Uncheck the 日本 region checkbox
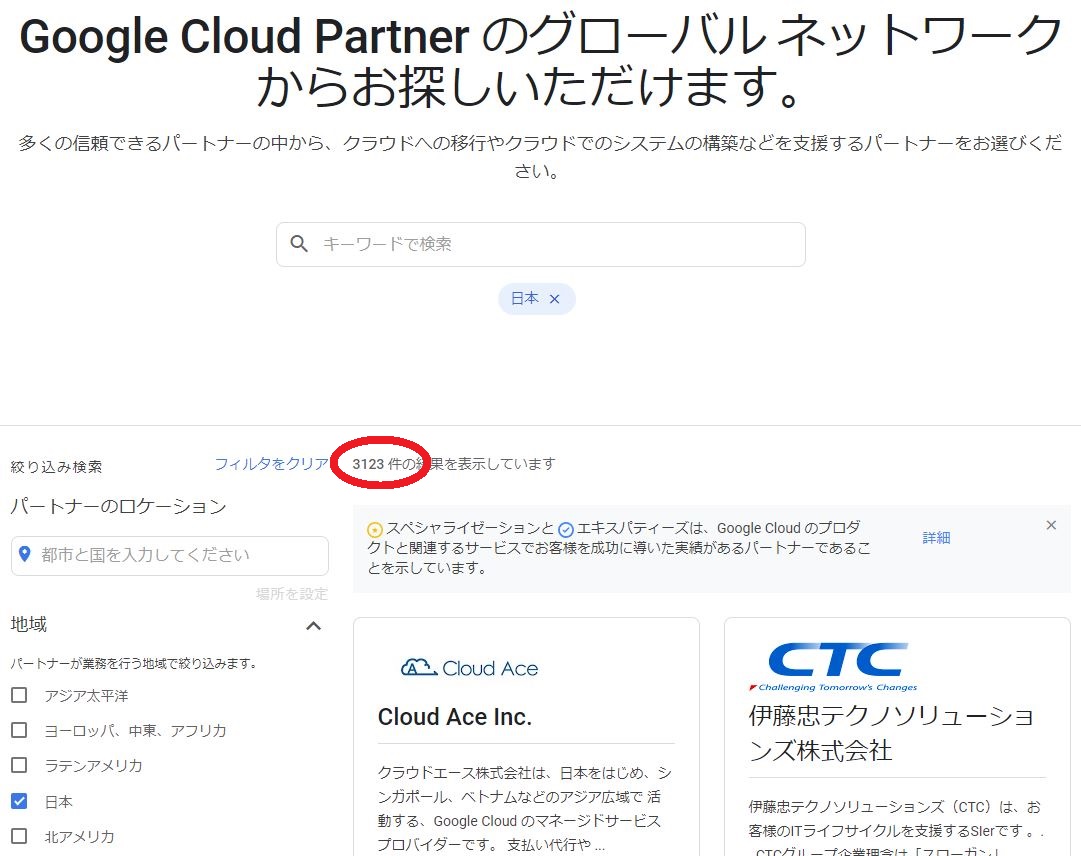This screenshot has width=1081, height=856. [19, 801]
